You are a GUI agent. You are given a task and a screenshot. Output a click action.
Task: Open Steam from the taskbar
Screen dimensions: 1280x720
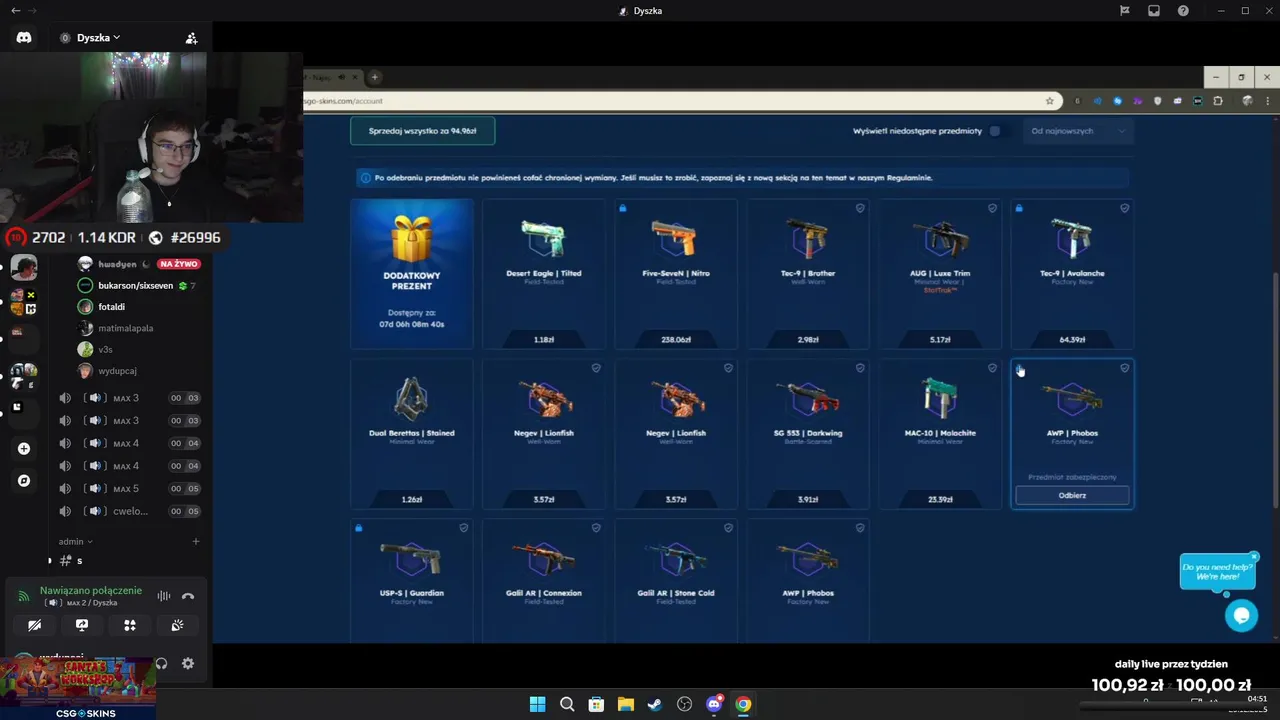point(655,704)
